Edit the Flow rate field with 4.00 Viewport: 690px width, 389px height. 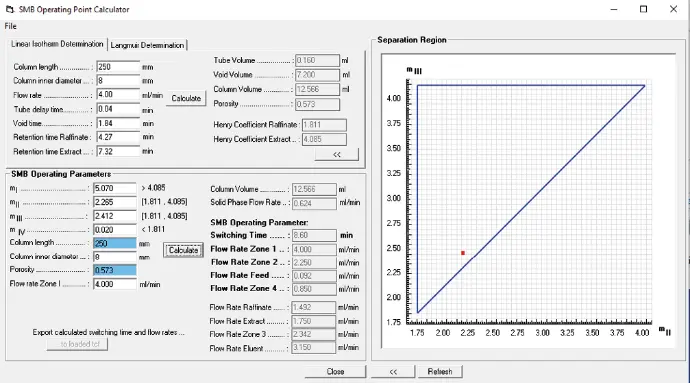tap(118, 95)
